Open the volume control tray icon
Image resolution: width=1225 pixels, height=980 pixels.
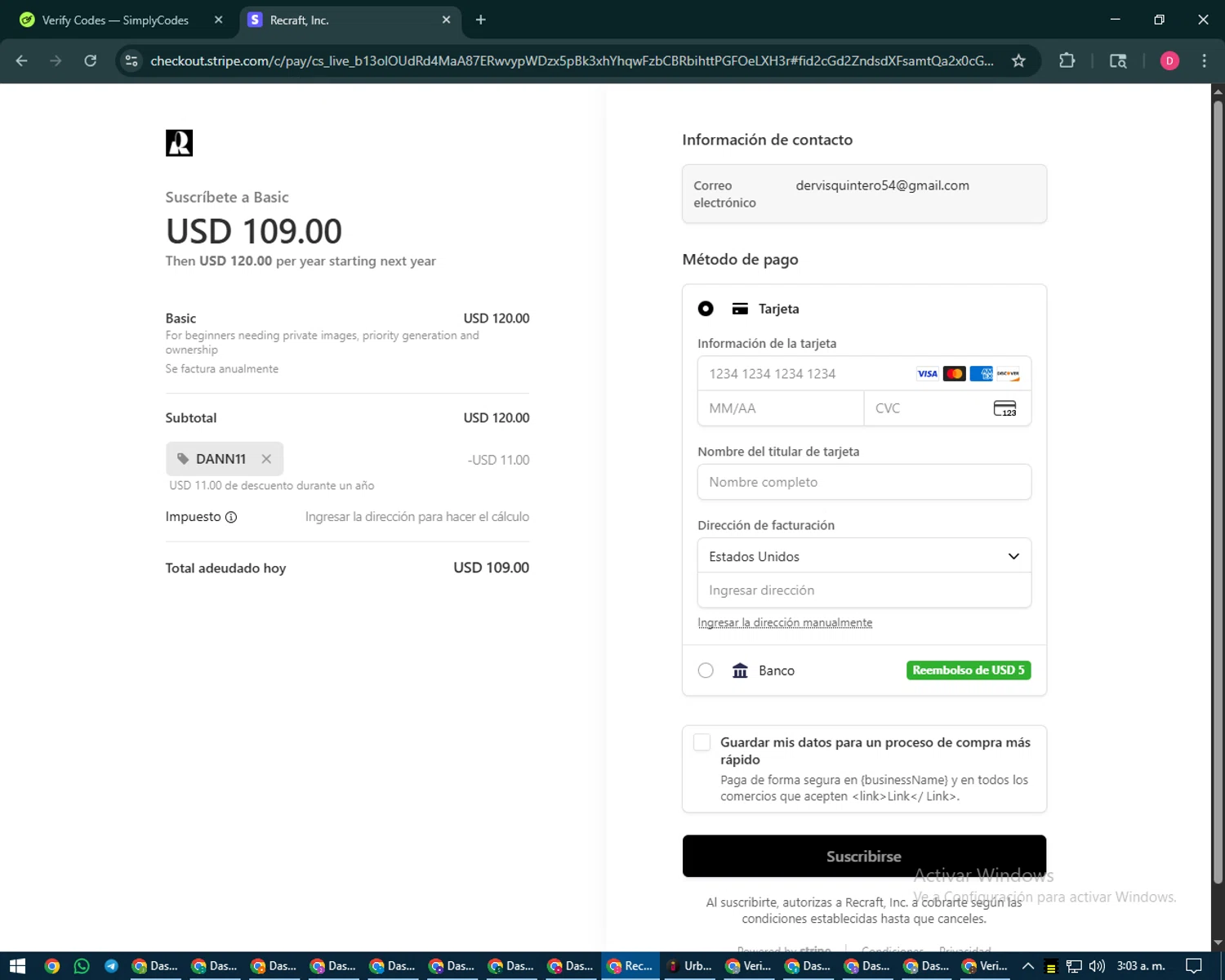pyautogui.click(x=1097, y=966)
